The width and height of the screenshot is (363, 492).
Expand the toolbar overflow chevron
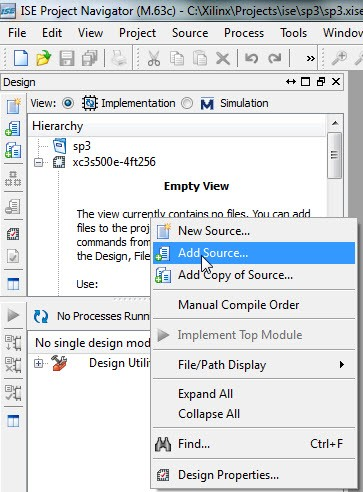click(x=310, y=59)
